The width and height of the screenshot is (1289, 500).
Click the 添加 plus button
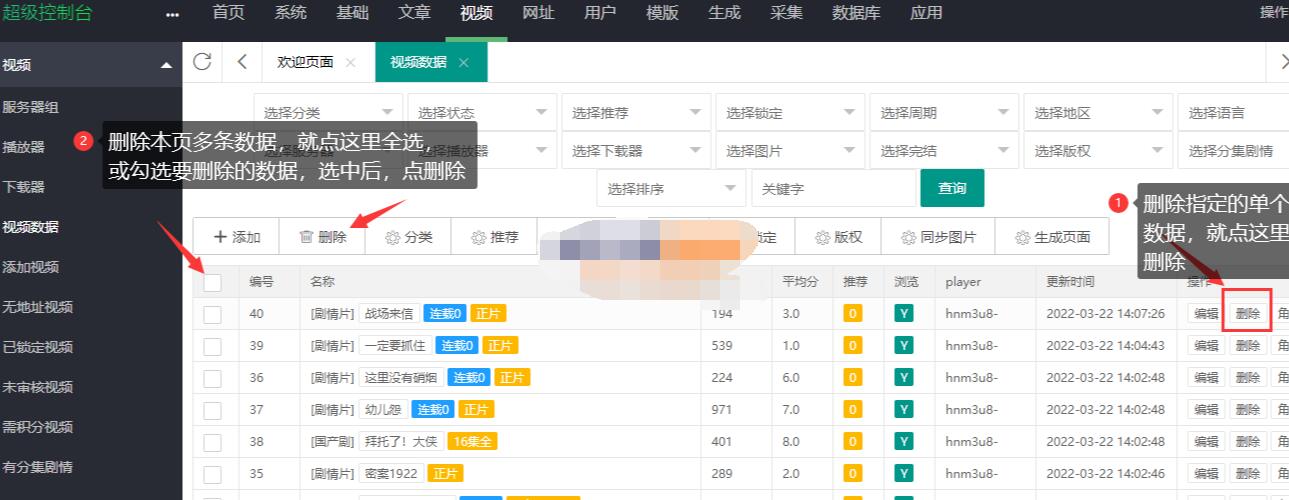(236, 237)
